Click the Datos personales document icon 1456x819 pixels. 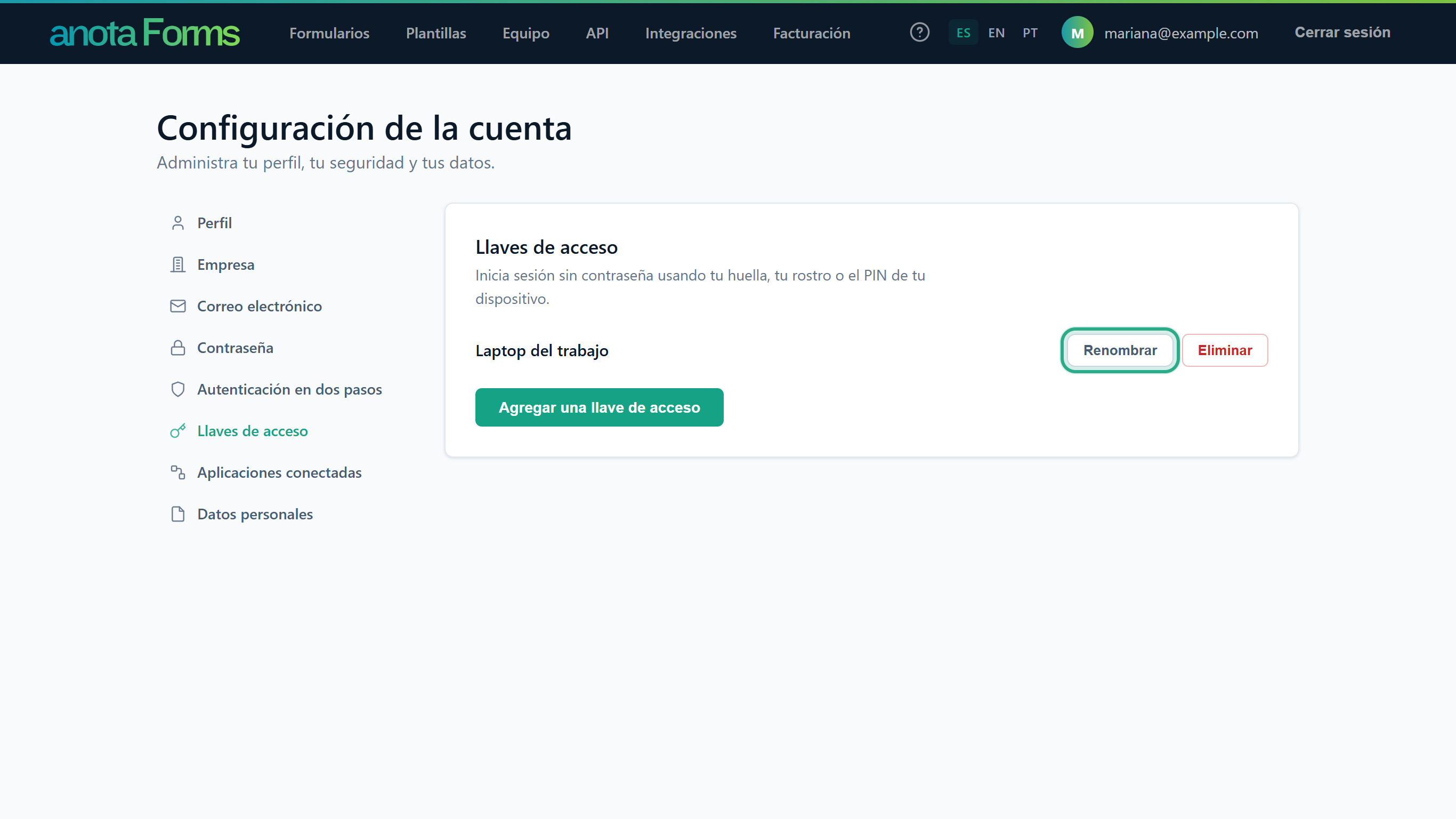point(178,514)
